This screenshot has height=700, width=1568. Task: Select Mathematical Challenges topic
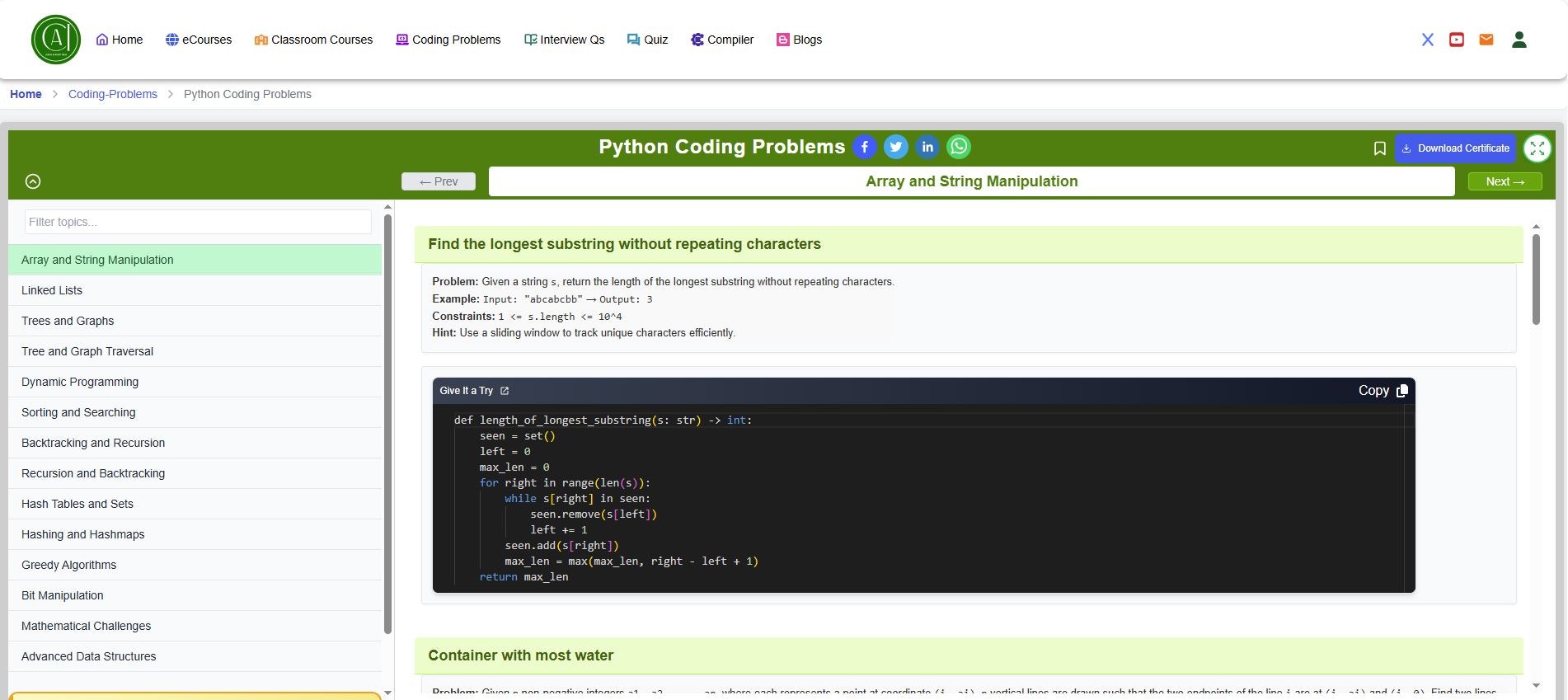(x=195, y=626)
